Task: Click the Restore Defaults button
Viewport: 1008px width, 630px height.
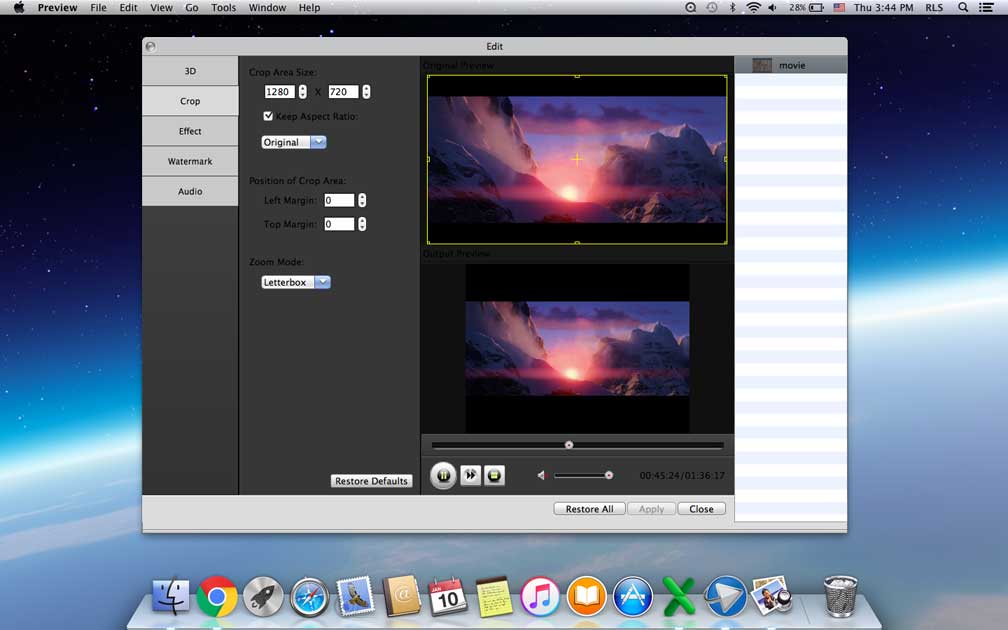Action: pyautogui.click(x=372, y=481)
